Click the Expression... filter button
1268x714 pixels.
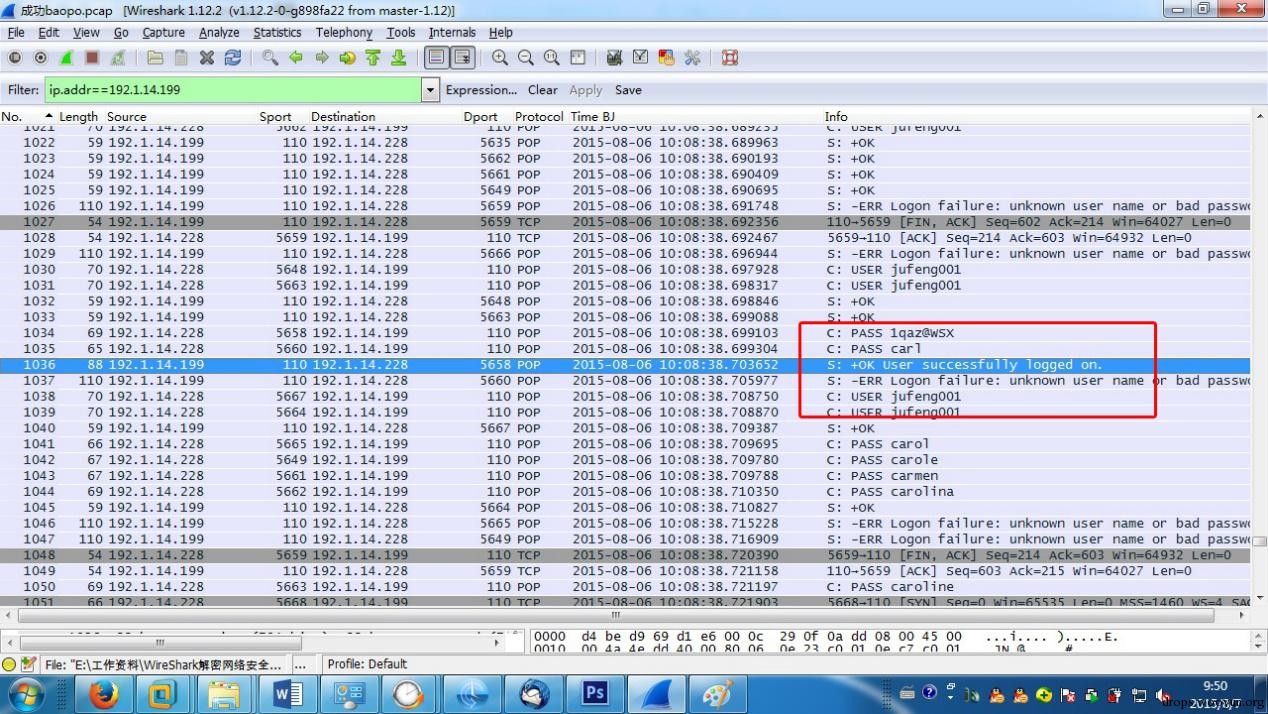click(x=481, y=90)
